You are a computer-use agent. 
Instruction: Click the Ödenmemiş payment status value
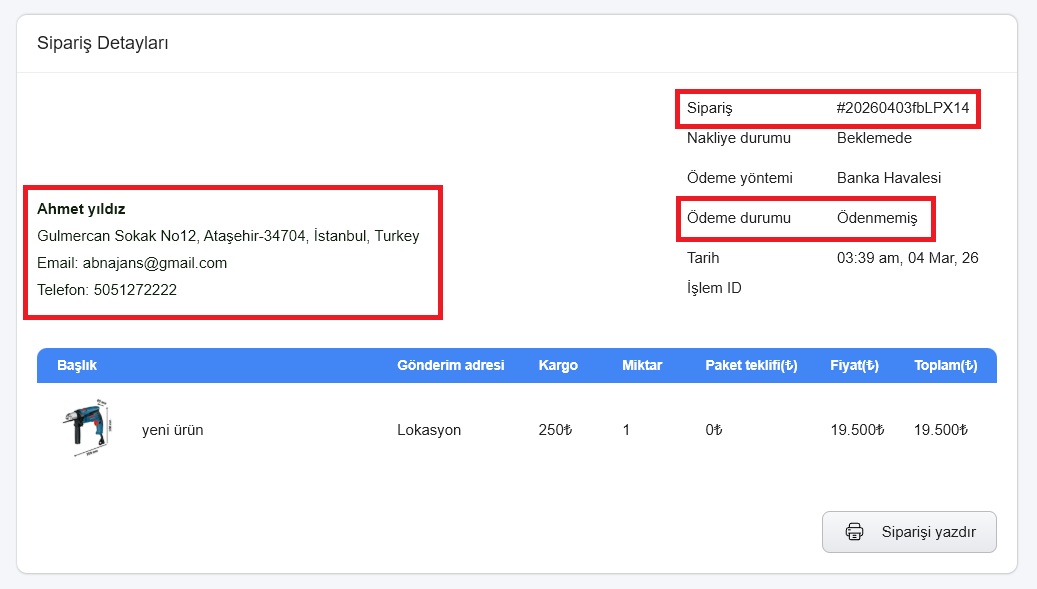876,218
